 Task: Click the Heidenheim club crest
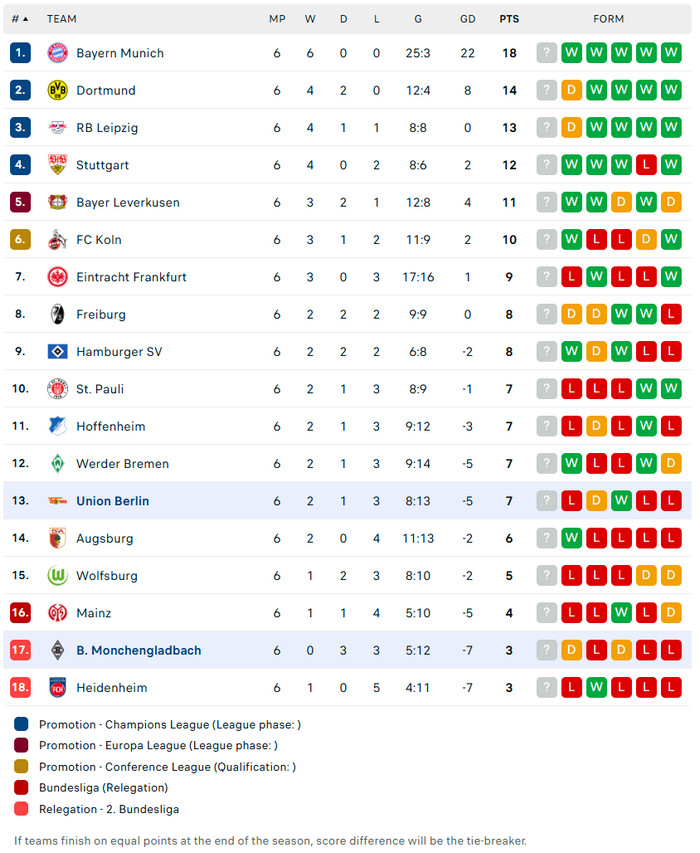(57, 688)
